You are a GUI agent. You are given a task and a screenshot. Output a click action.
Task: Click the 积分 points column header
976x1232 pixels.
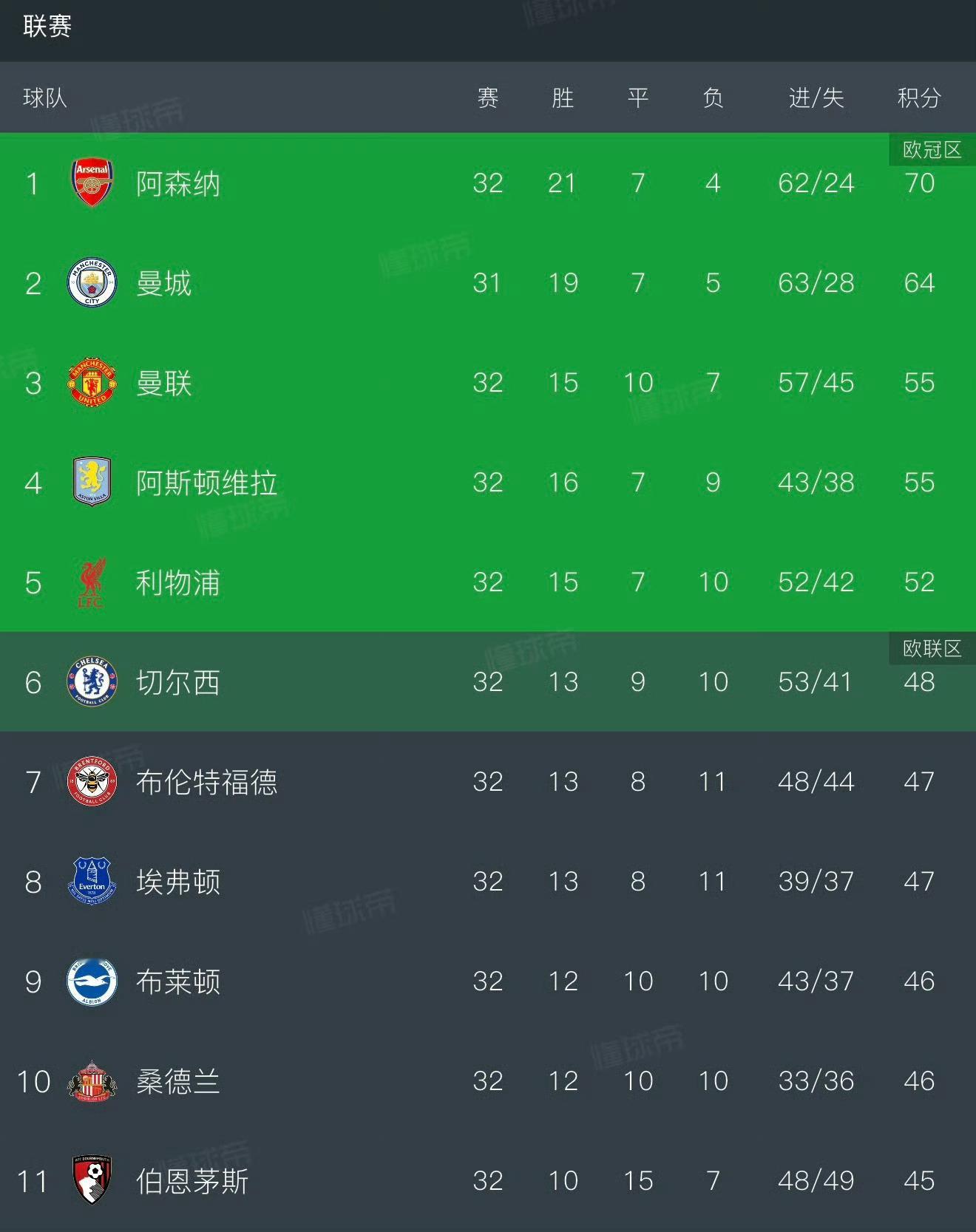coord(919,98)
